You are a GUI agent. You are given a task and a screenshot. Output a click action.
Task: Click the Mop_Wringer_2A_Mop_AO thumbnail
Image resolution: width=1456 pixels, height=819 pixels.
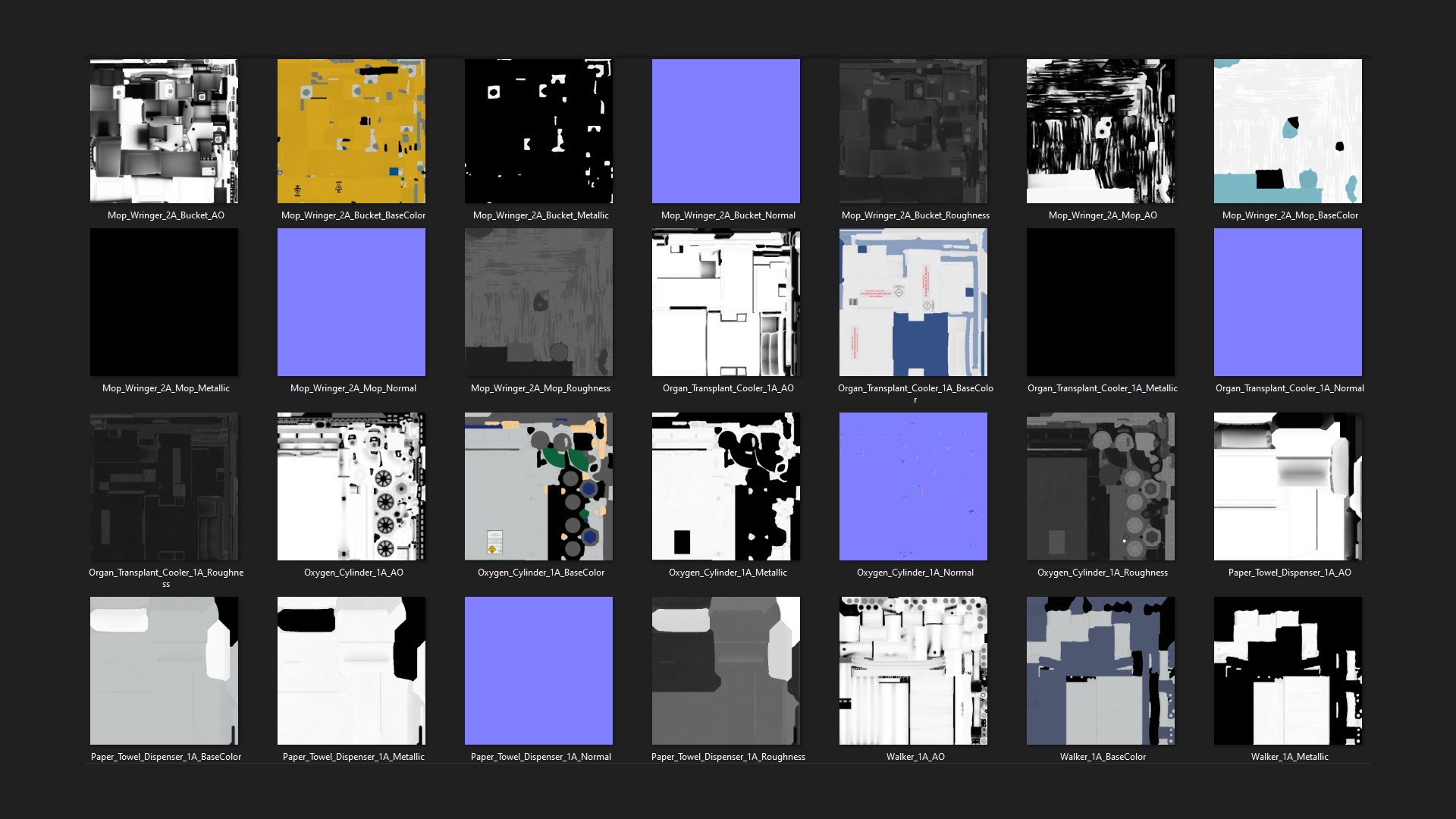tap(1100, 131)
